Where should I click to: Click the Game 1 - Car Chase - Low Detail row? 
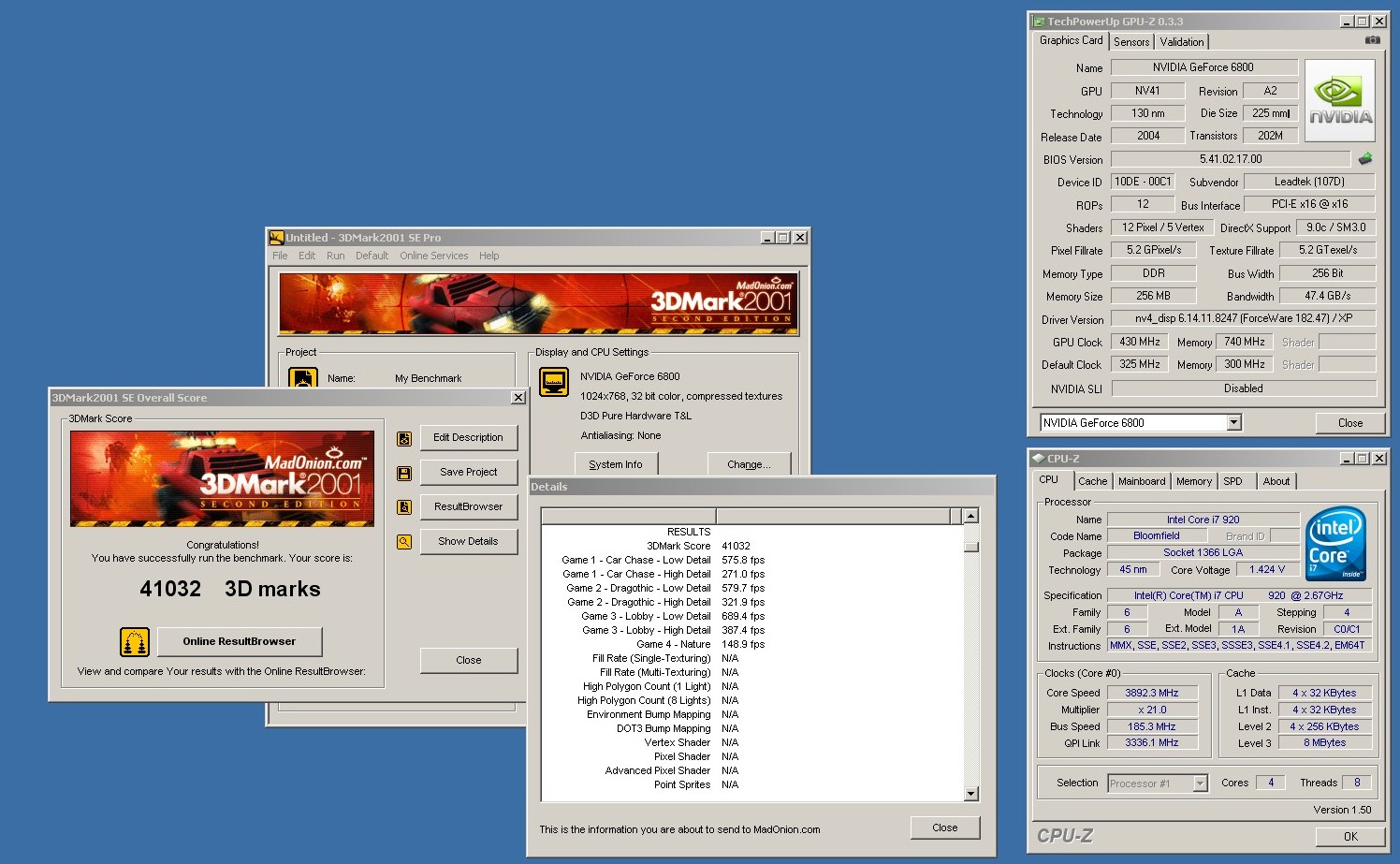click(x=752, y=560)
